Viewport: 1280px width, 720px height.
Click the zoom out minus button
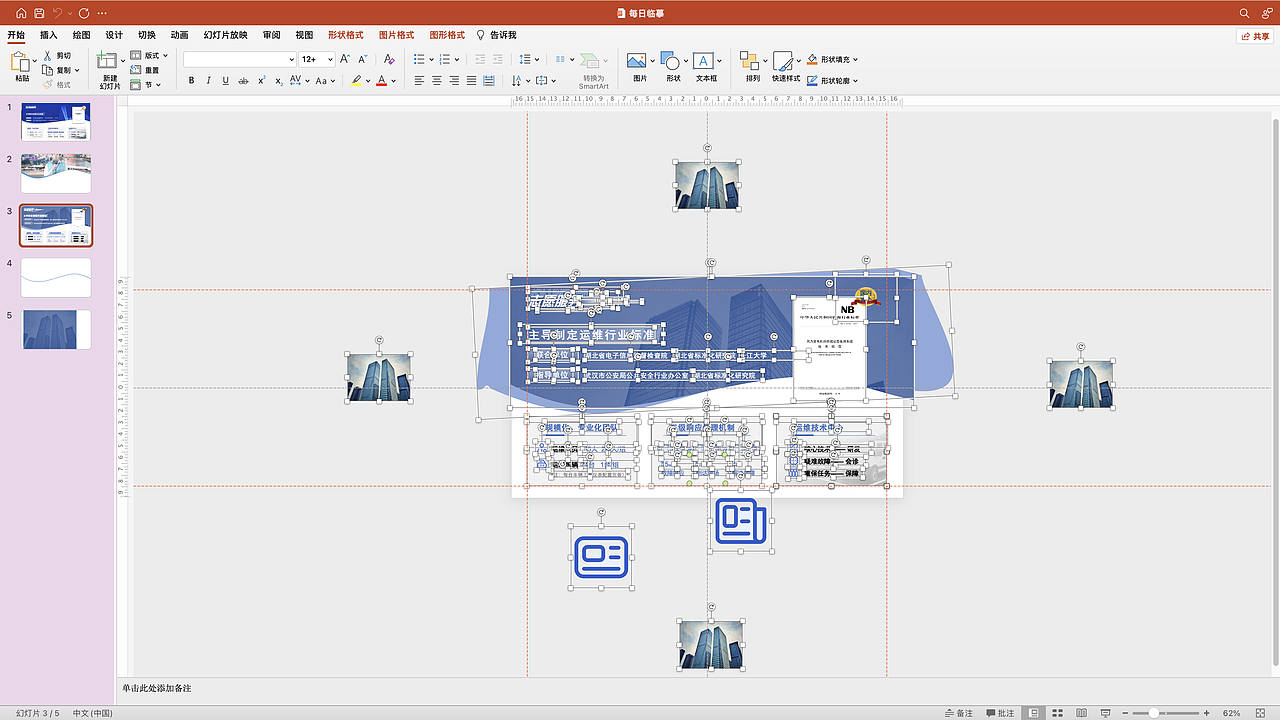[1124, 713]
